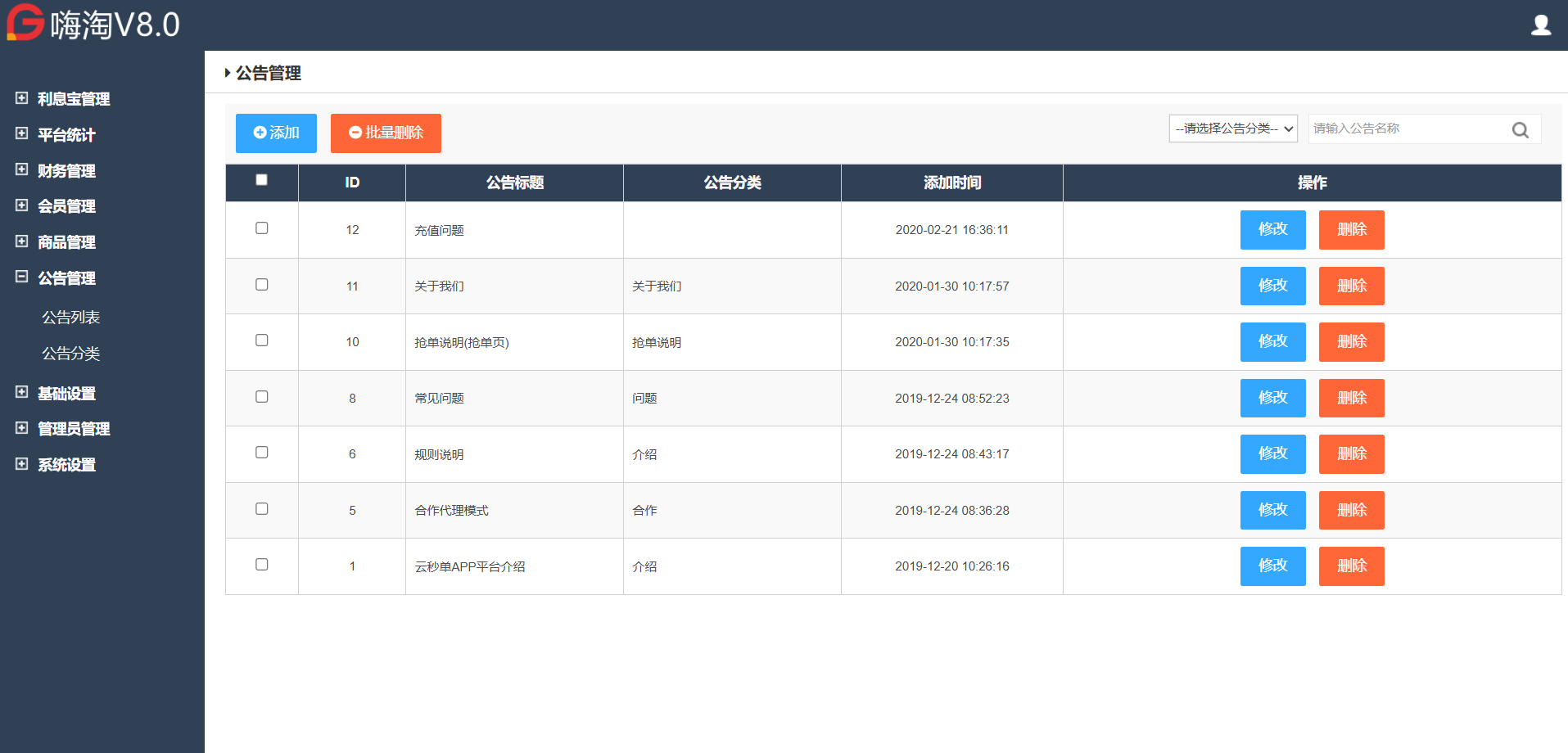1568x753 pixels.
Task: Toggle the select-all checkbox in table header
Action: (262, 180)
